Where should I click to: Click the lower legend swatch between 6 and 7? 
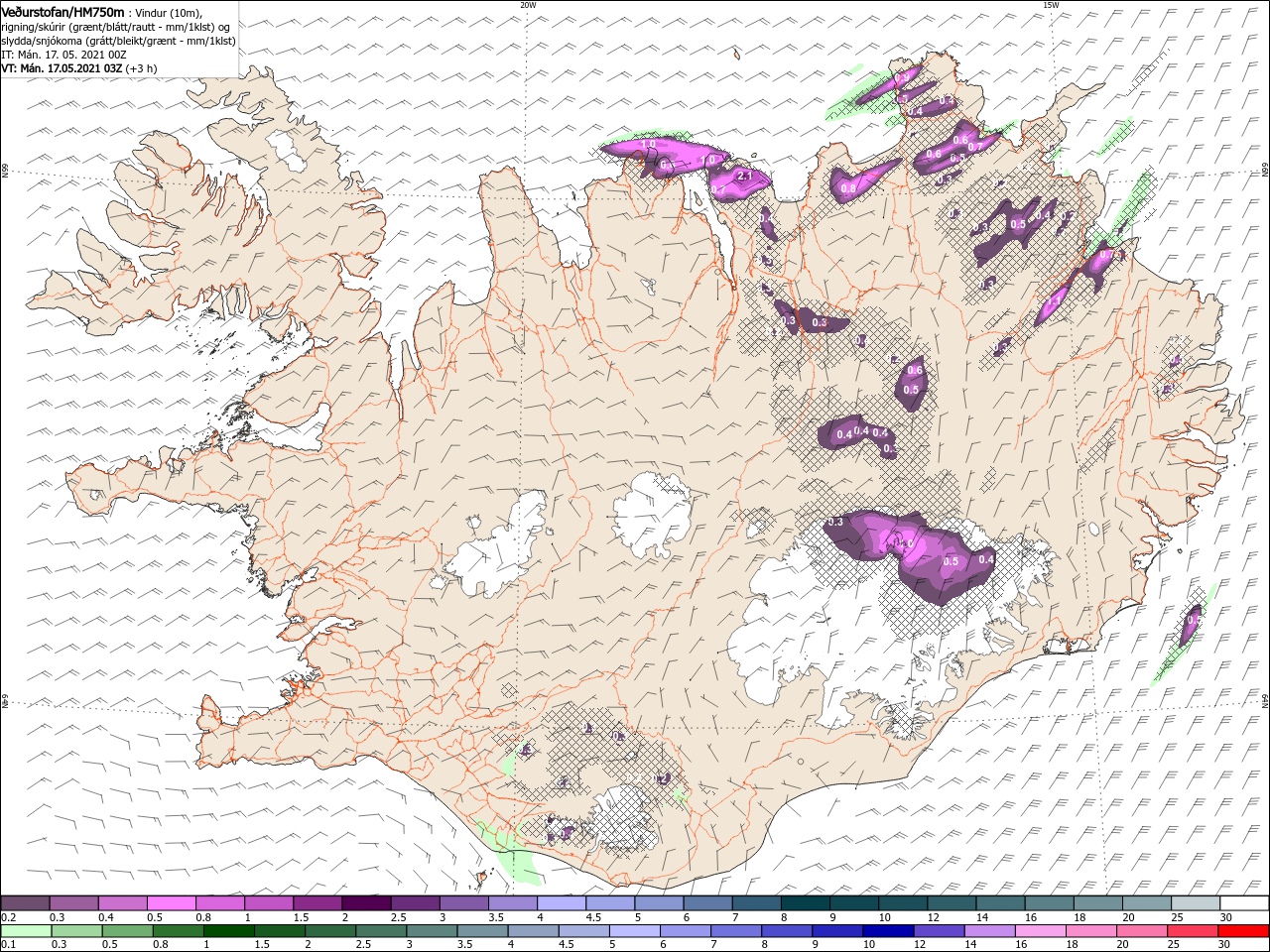[685, 931]
